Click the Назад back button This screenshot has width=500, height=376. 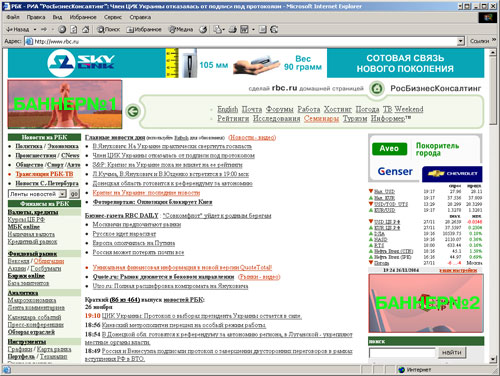tap(17, 30)
